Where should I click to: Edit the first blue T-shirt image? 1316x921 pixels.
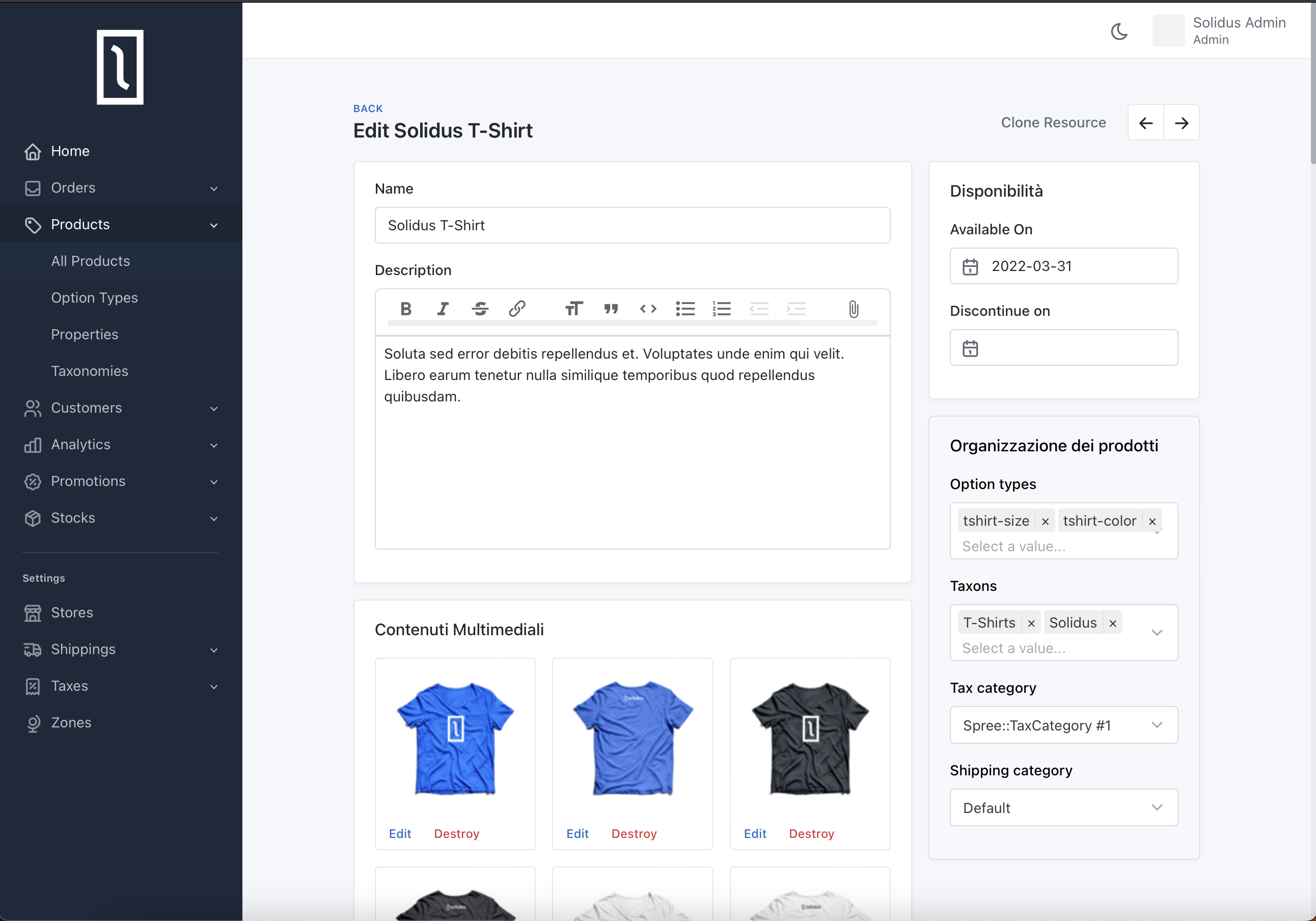400,834
